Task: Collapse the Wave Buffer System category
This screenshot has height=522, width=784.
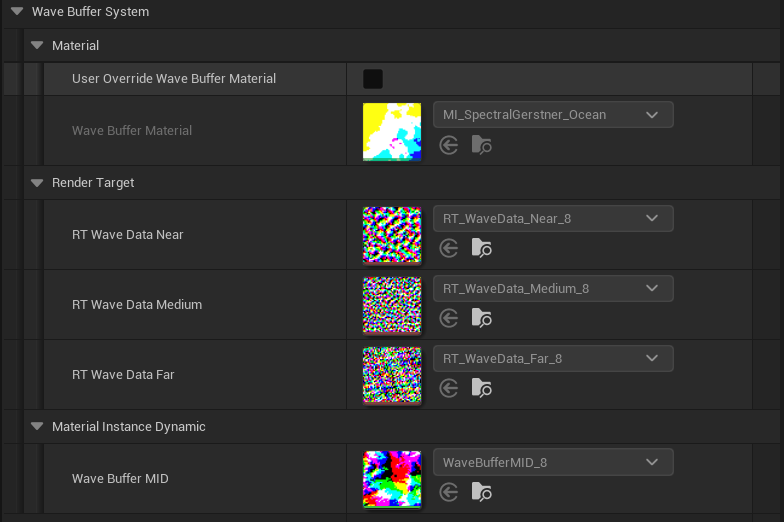Action: tap(17, 12)
